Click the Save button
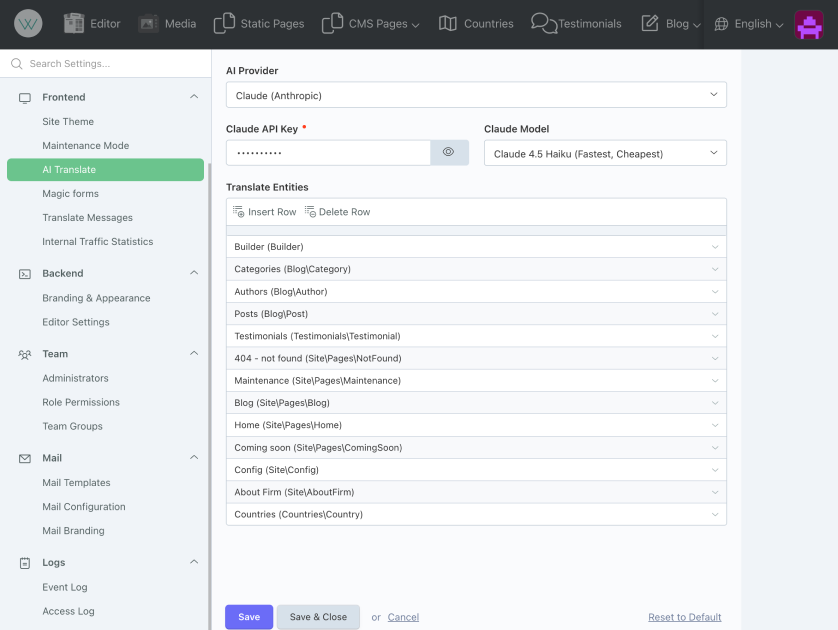This screenshot has width=838, height=630. 249,617
